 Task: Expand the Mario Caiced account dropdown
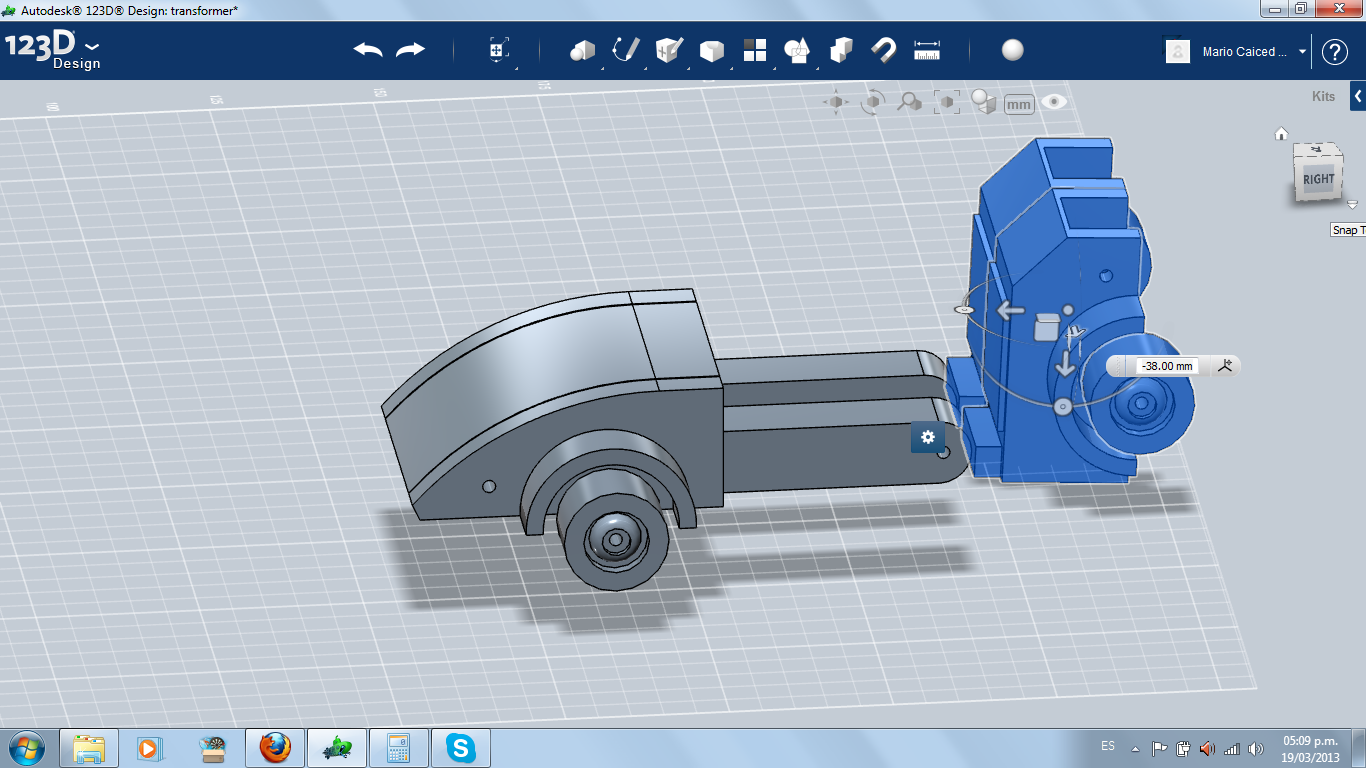(x=1302, y=52)
